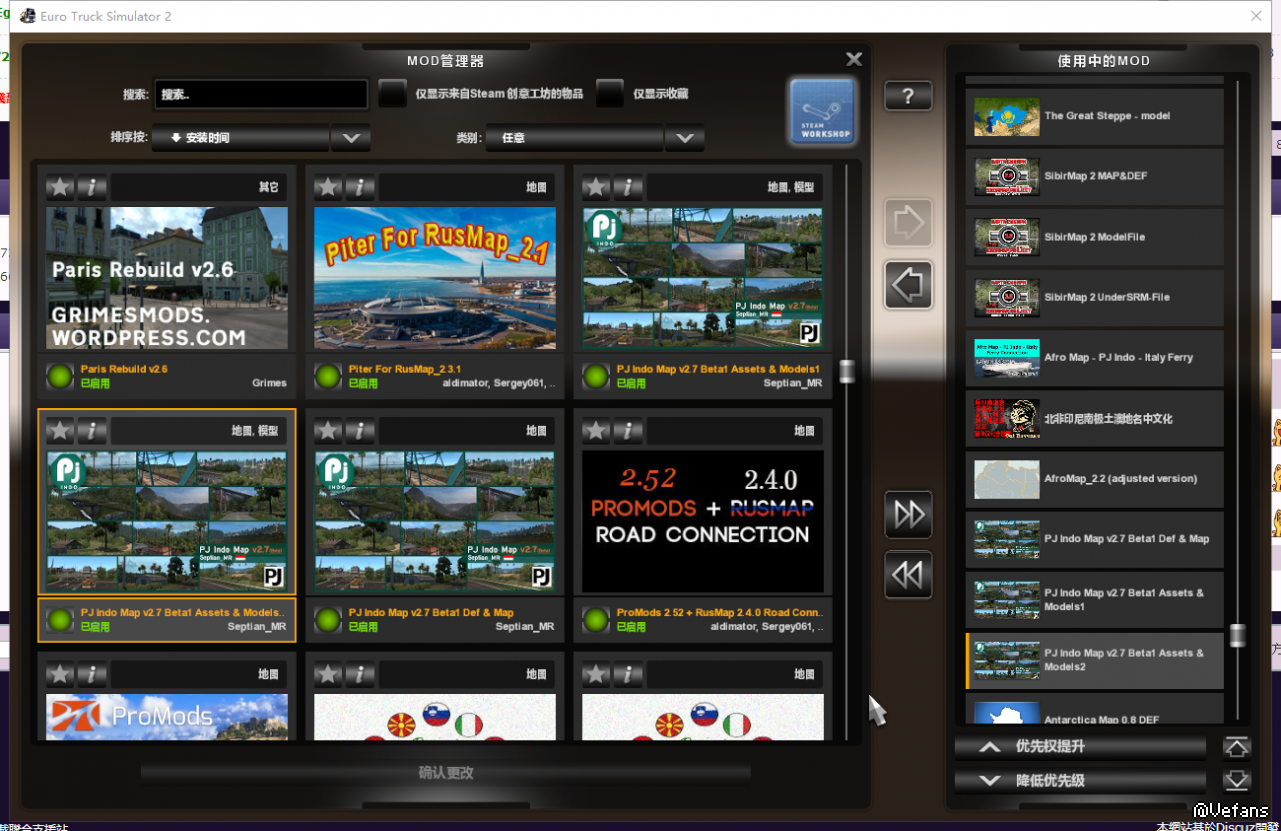Screen dimensions: 1281x831
Task: Click the 优先权提升 raise priority button
Action: point(1080,747)
